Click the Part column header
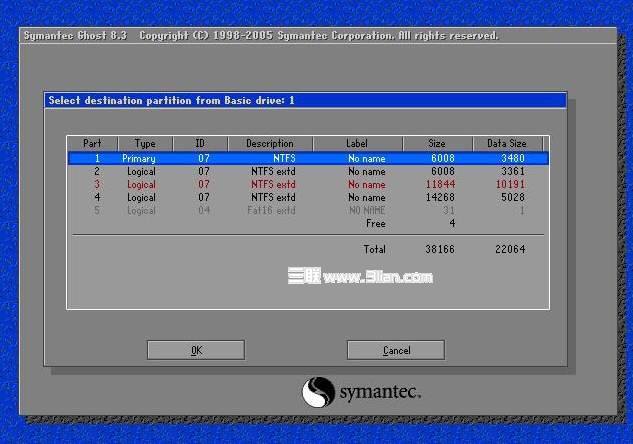This screenshot has height=444, width=633. coord(92,143)
